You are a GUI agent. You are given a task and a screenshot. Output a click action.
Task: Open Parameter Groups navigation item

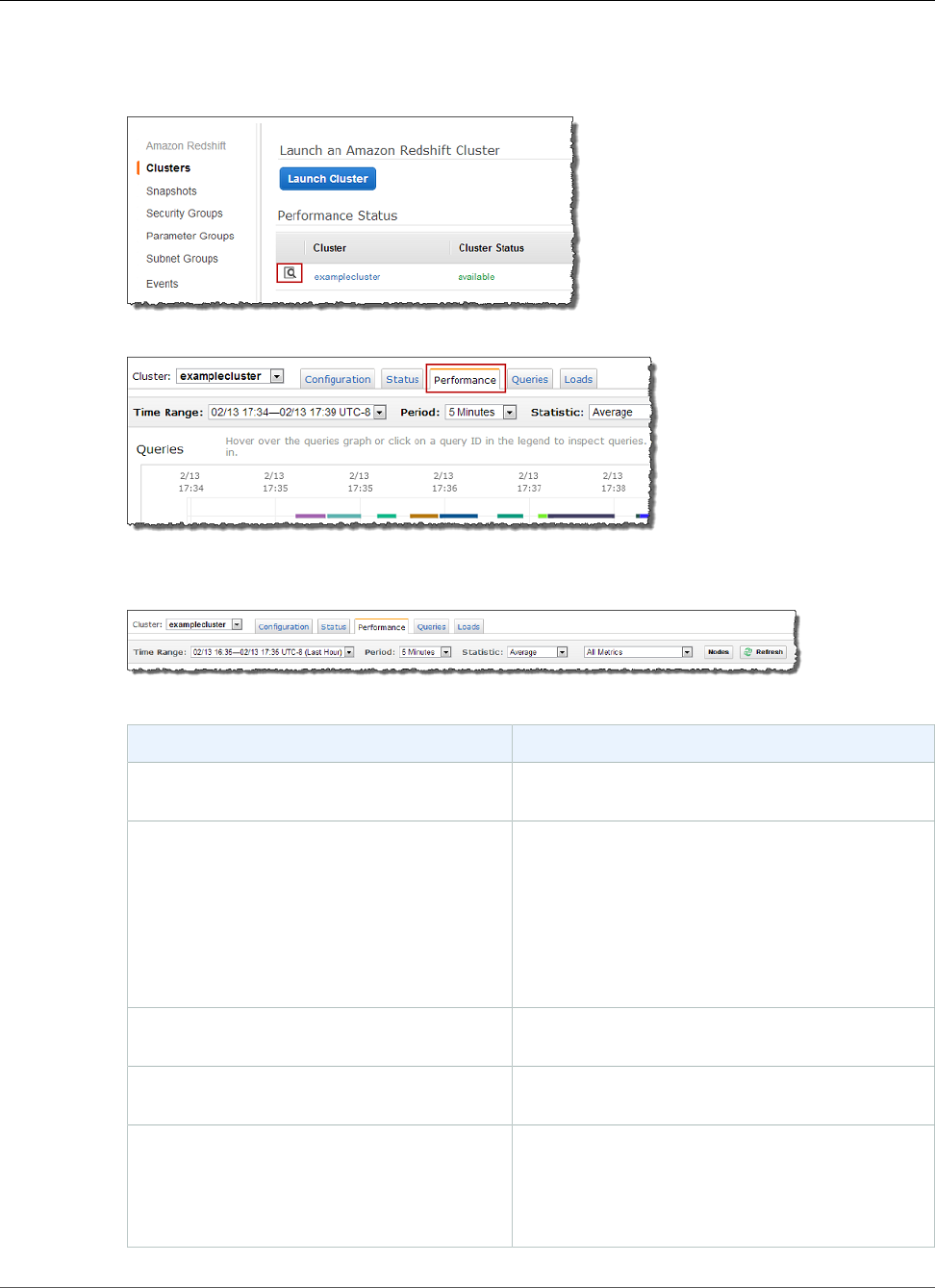pyautogui.click(x=190, y=236)
